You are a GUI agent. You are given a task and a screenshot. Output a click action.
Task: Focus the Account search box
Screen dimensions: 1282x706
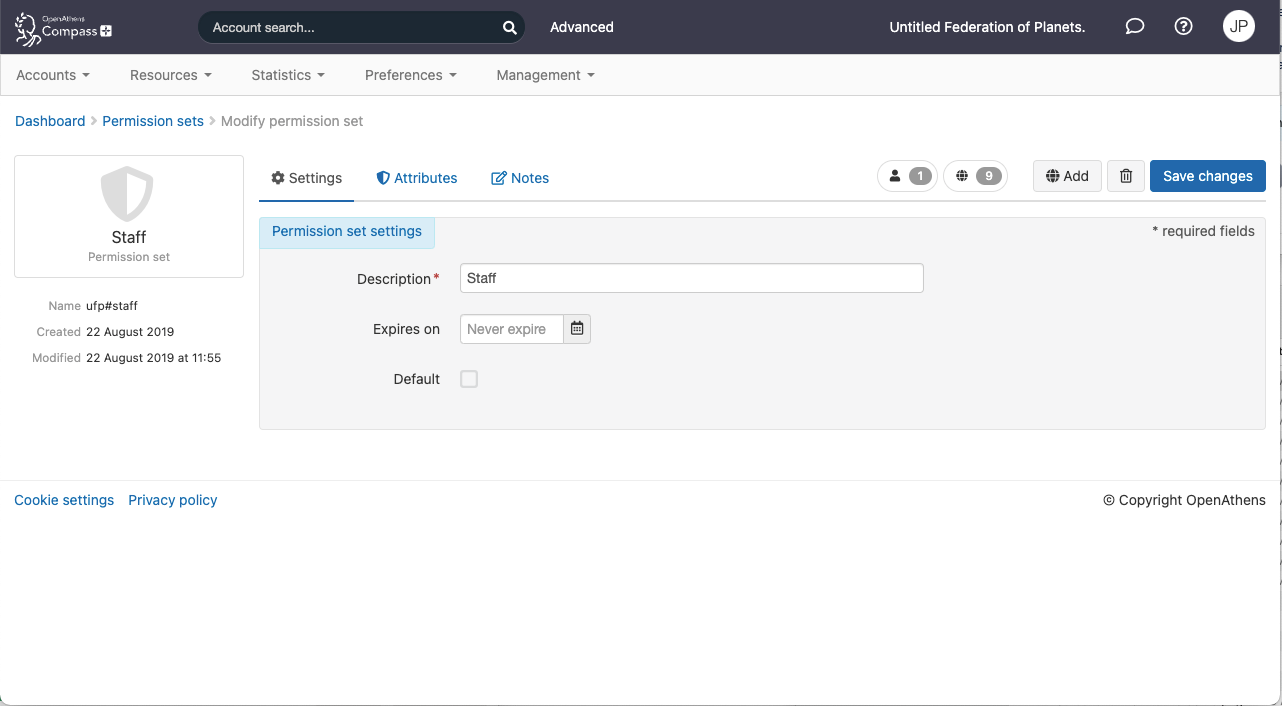point(350,28)
